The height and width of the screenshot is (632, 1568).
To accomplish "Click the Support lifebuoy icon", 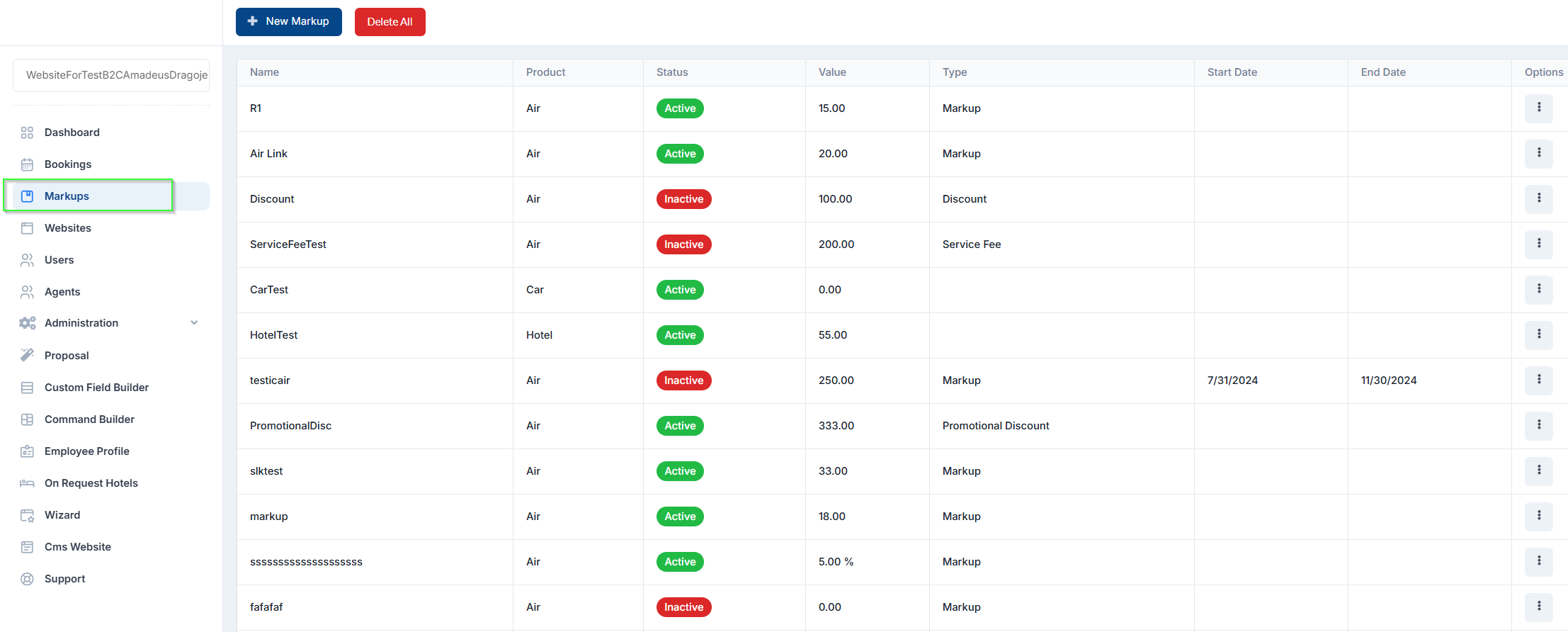I will (x=27, y=579).
